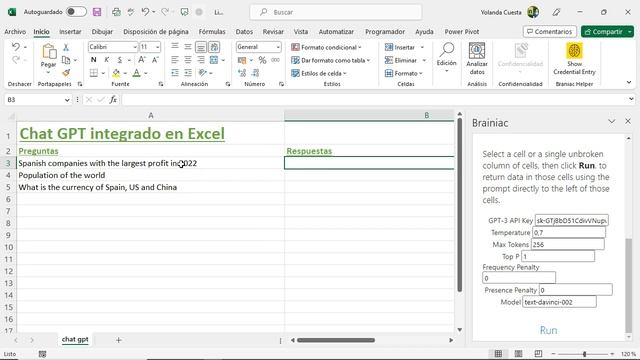640x360 pixels.
Task: Open the Edición search group
Action: [x=447, y=58]
